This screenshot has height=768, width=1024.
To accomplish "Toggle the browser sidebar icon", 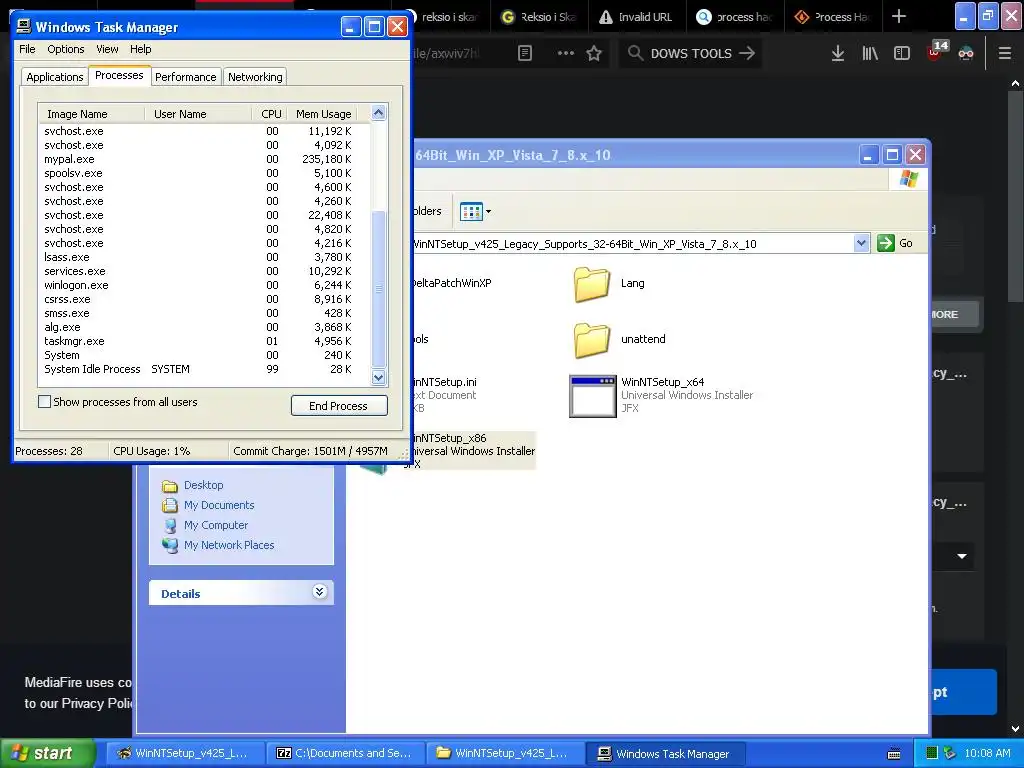I will 902,54.
